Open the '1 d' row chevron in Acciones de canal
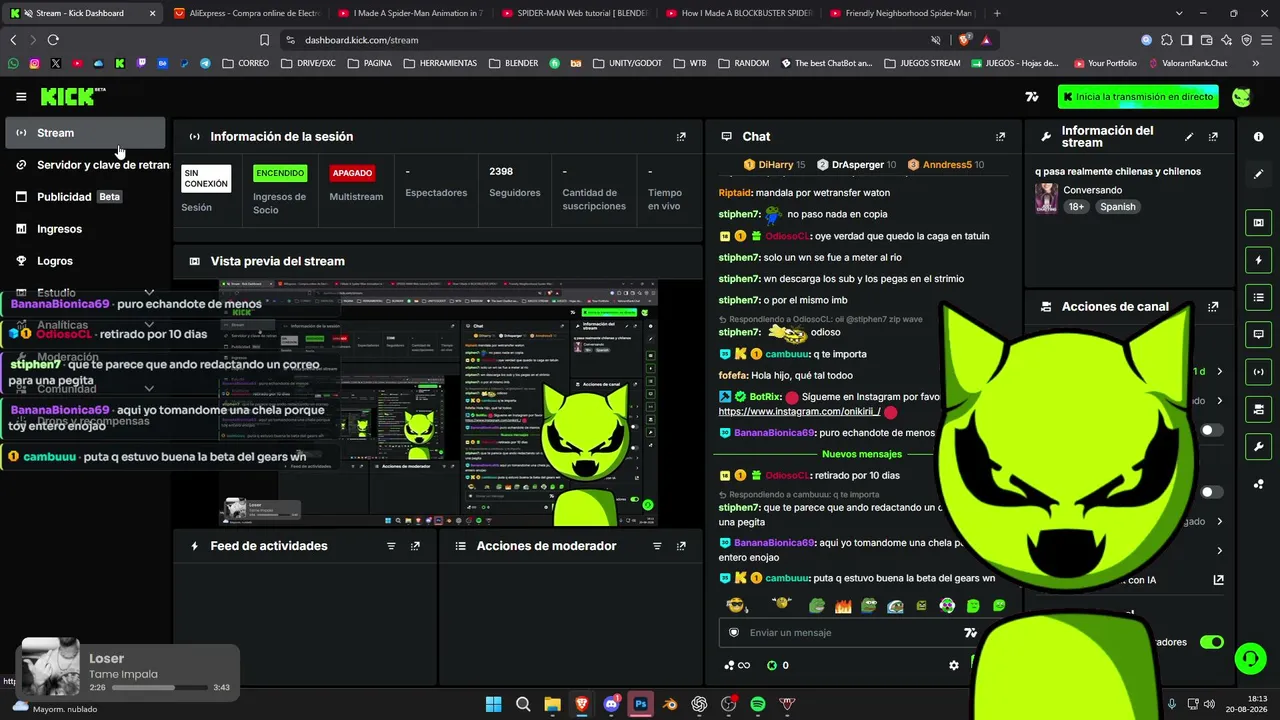1280x720 pixels. tap(1219, 372)
